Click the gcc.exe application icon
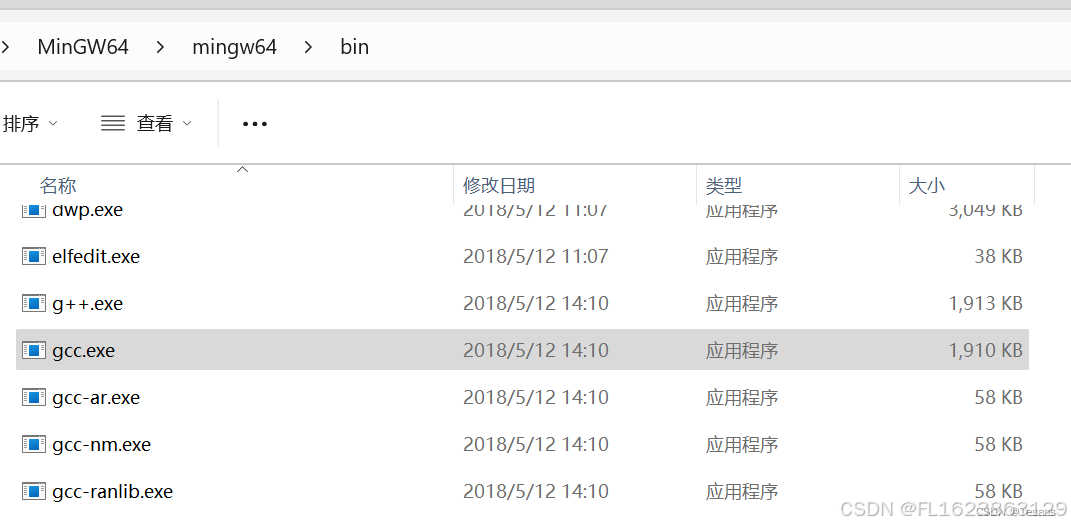1071x526 pixels. [34, 350]
